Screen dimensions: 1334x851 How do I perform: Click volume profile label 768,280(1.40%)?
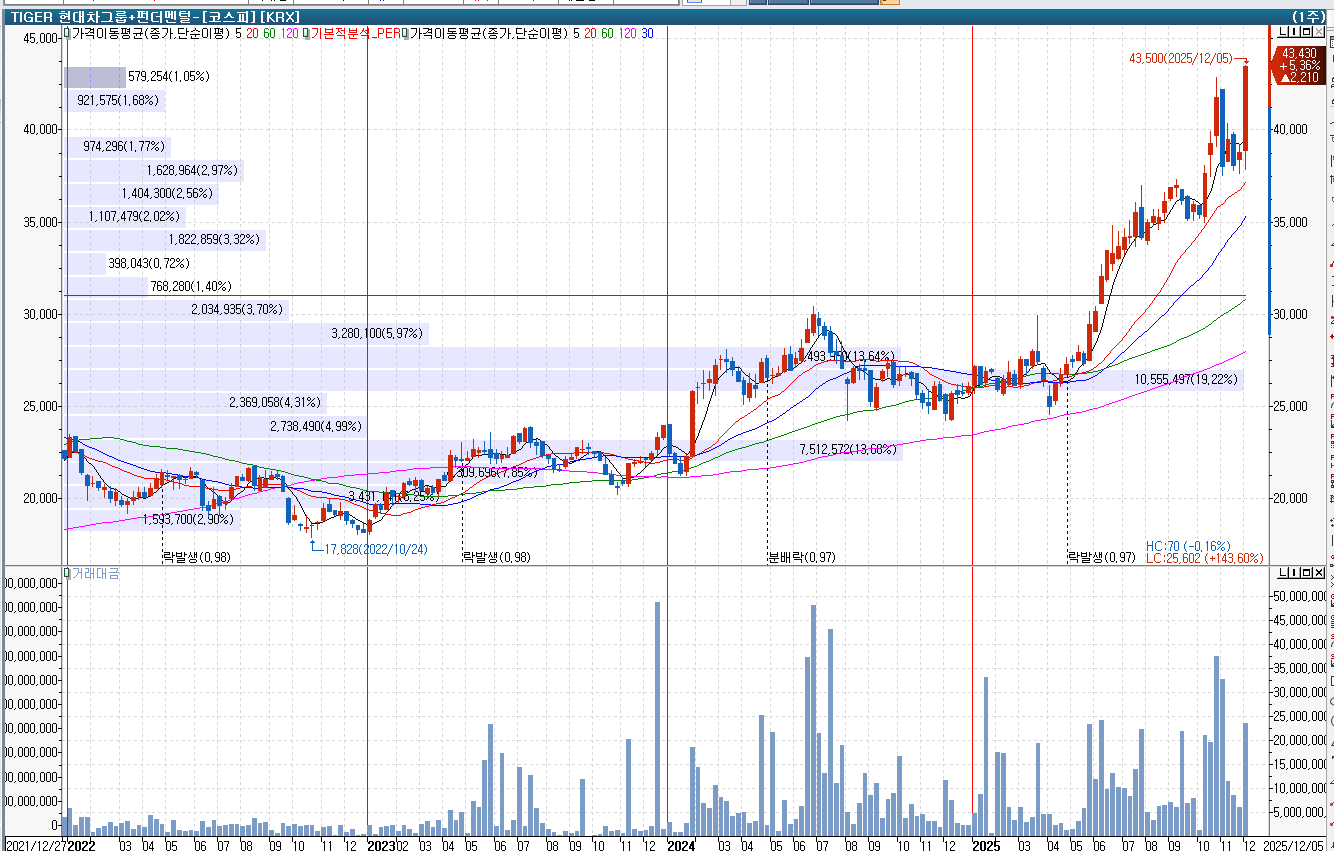(x=190, y=286)
